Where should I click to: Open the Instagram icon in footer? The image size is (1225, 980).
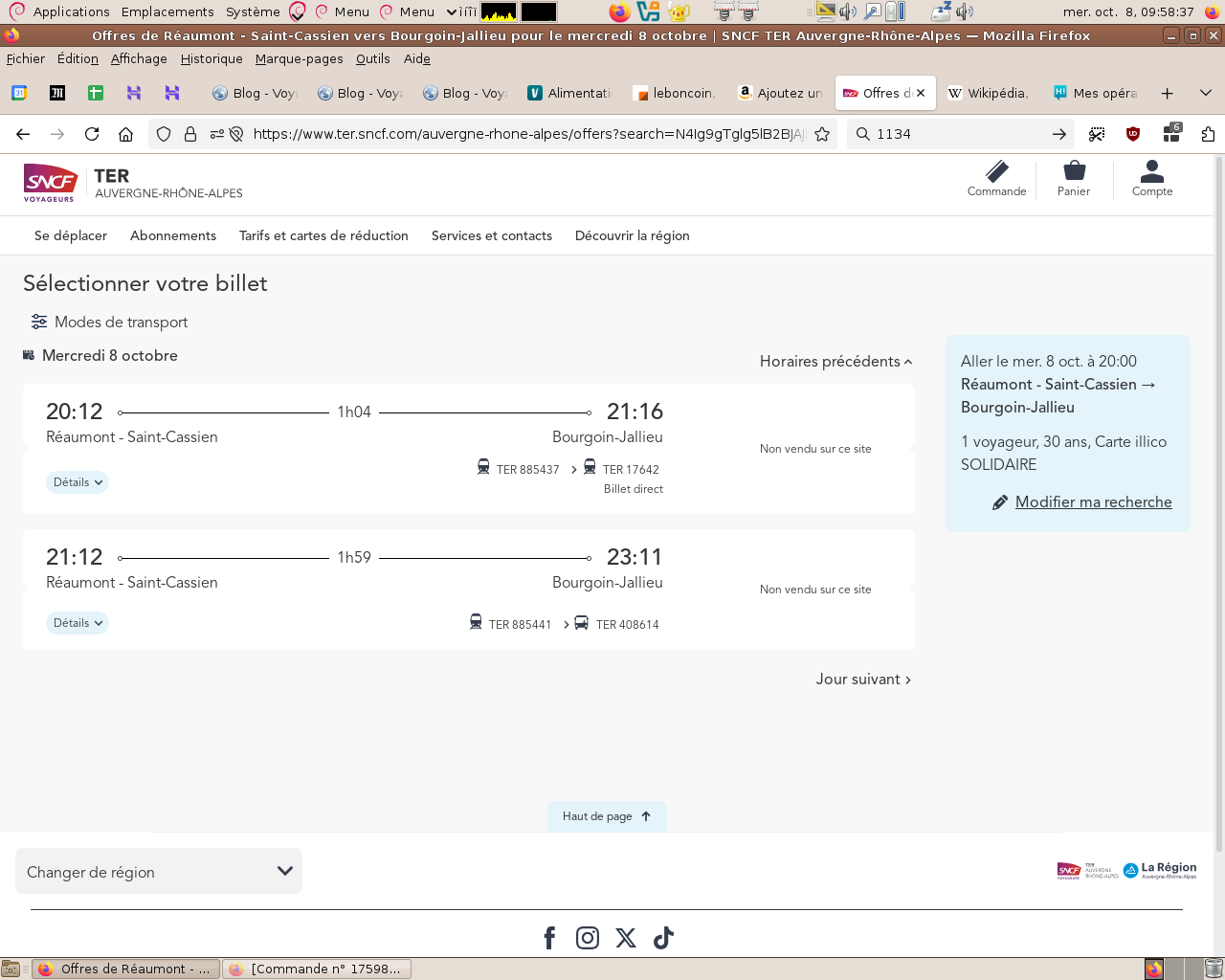588,938
